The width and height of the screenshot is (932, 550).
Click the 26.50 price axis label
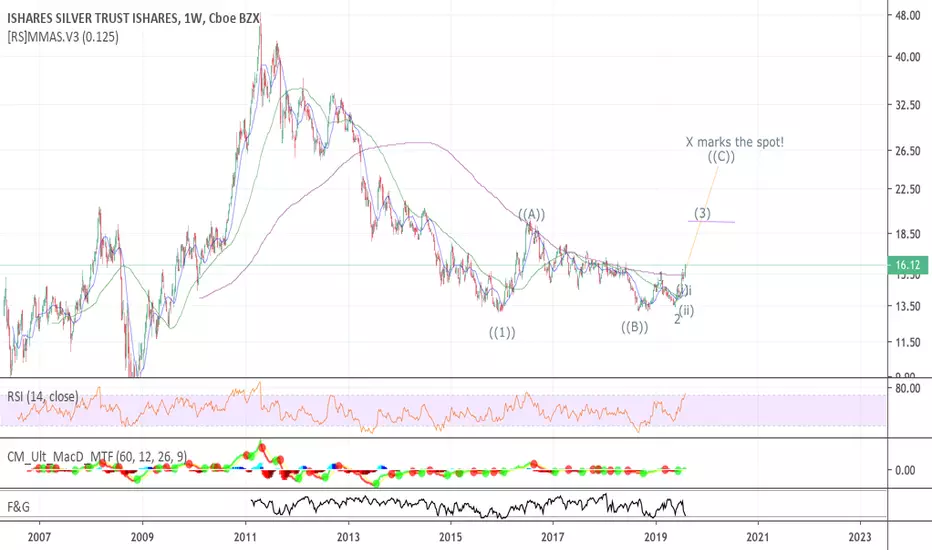pyautogui.click(x=908, y=151)
